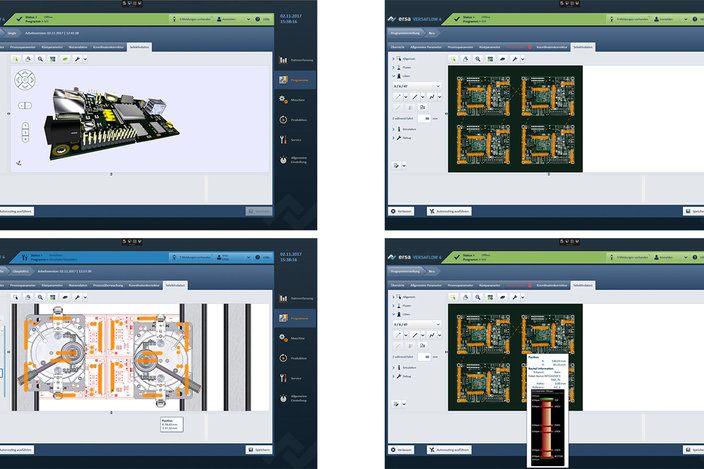704x469 pixels.
Task: Click the wrench tool icon in top-left window toolbar
Action: (77, 59)
